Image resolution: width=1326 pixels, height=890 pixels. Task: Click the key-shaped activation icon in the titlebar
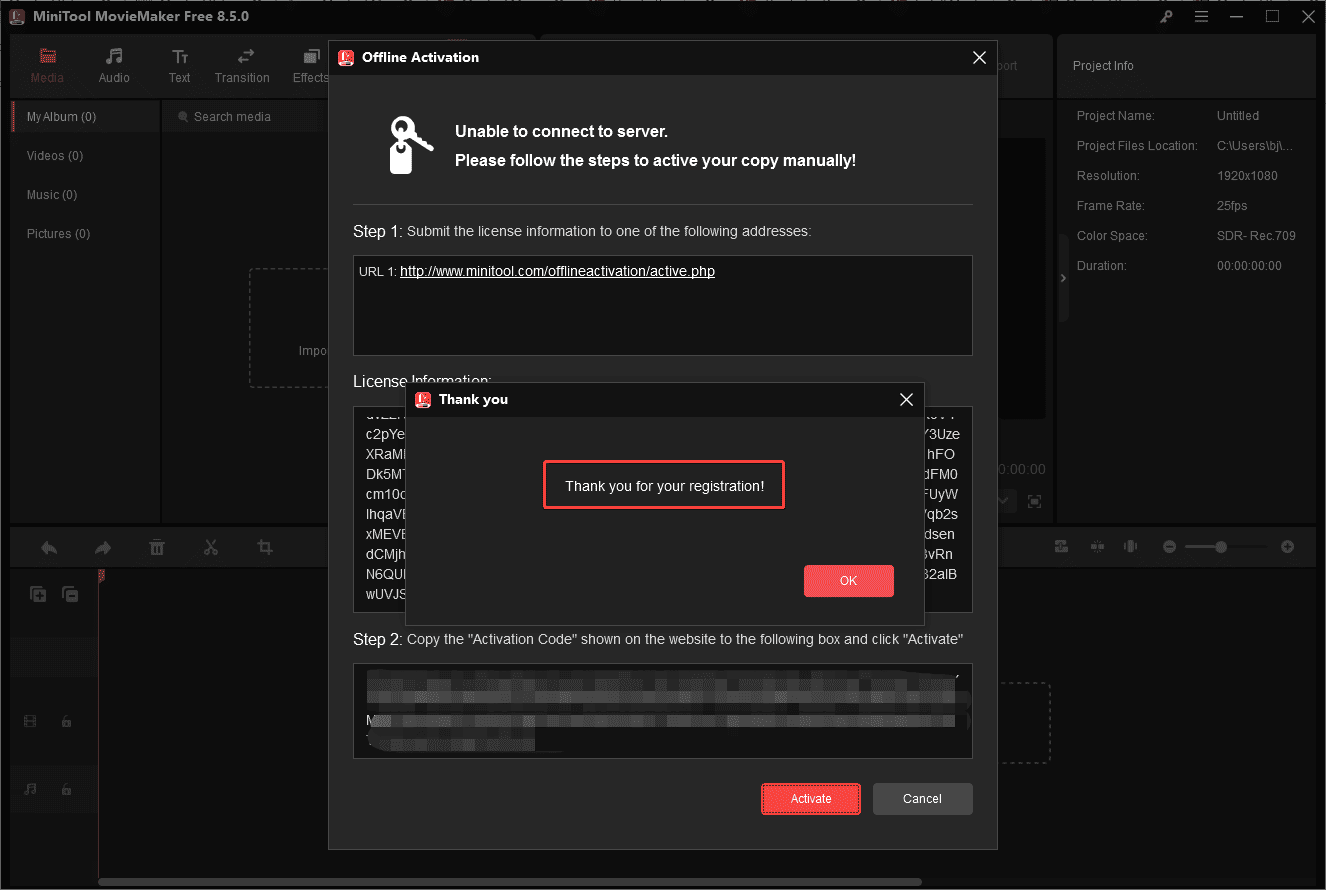[1166, 16]
